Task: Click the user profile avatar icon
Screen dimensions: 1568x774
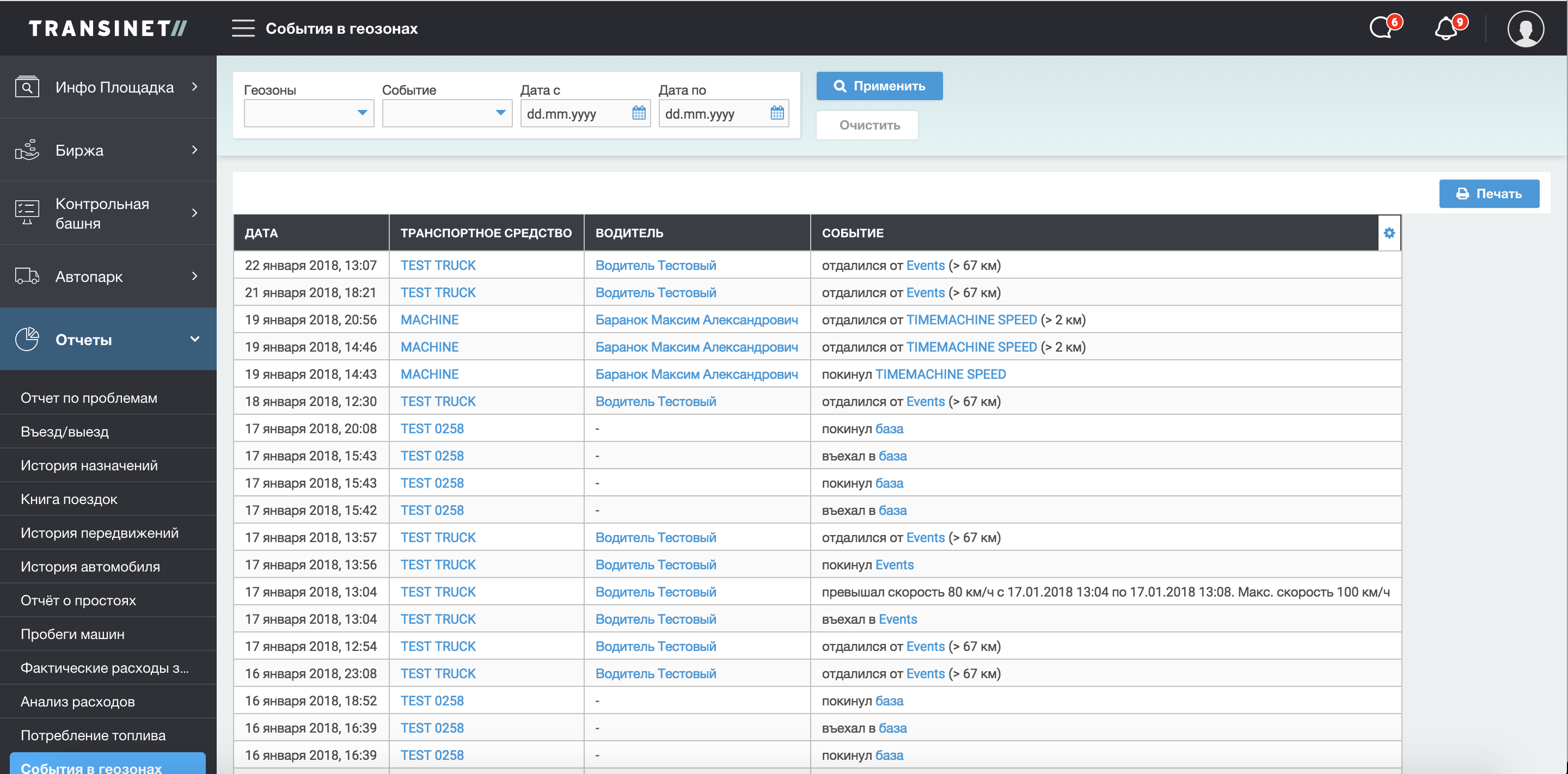Action: [x=1525, y=29]
